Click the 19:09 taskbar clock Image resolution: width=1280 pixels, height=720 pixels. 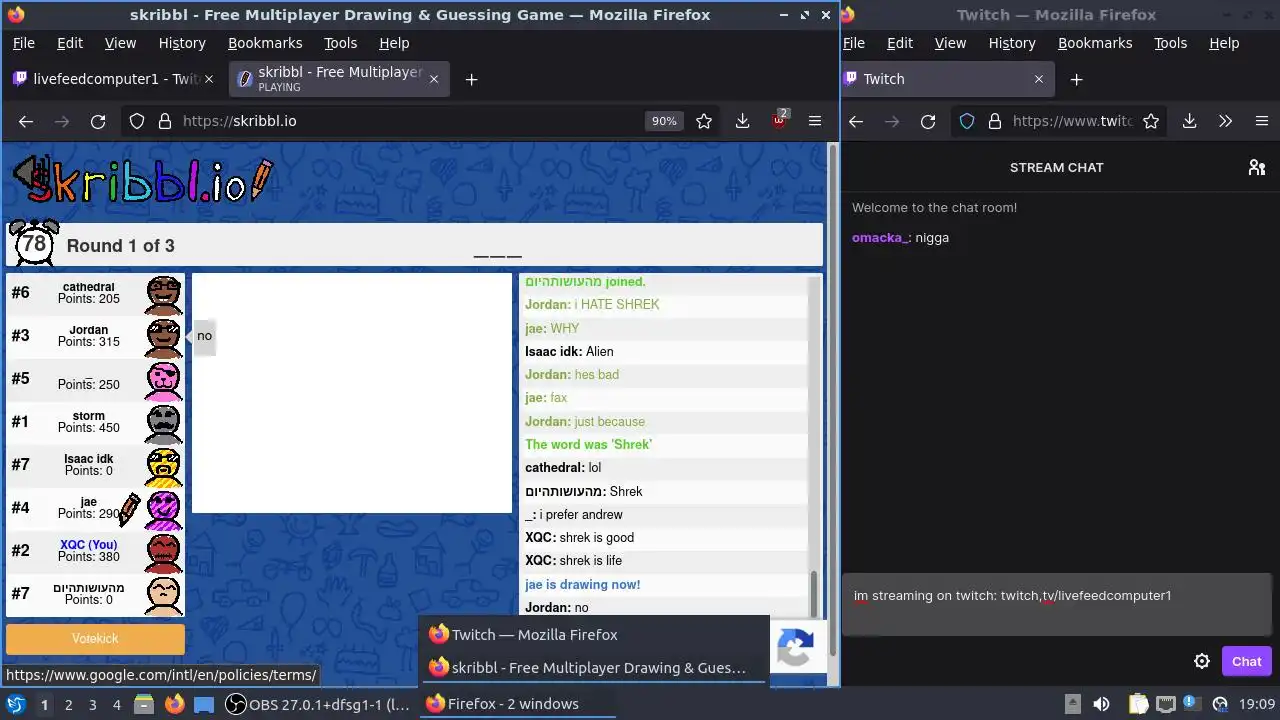[x=1257, y=704]
